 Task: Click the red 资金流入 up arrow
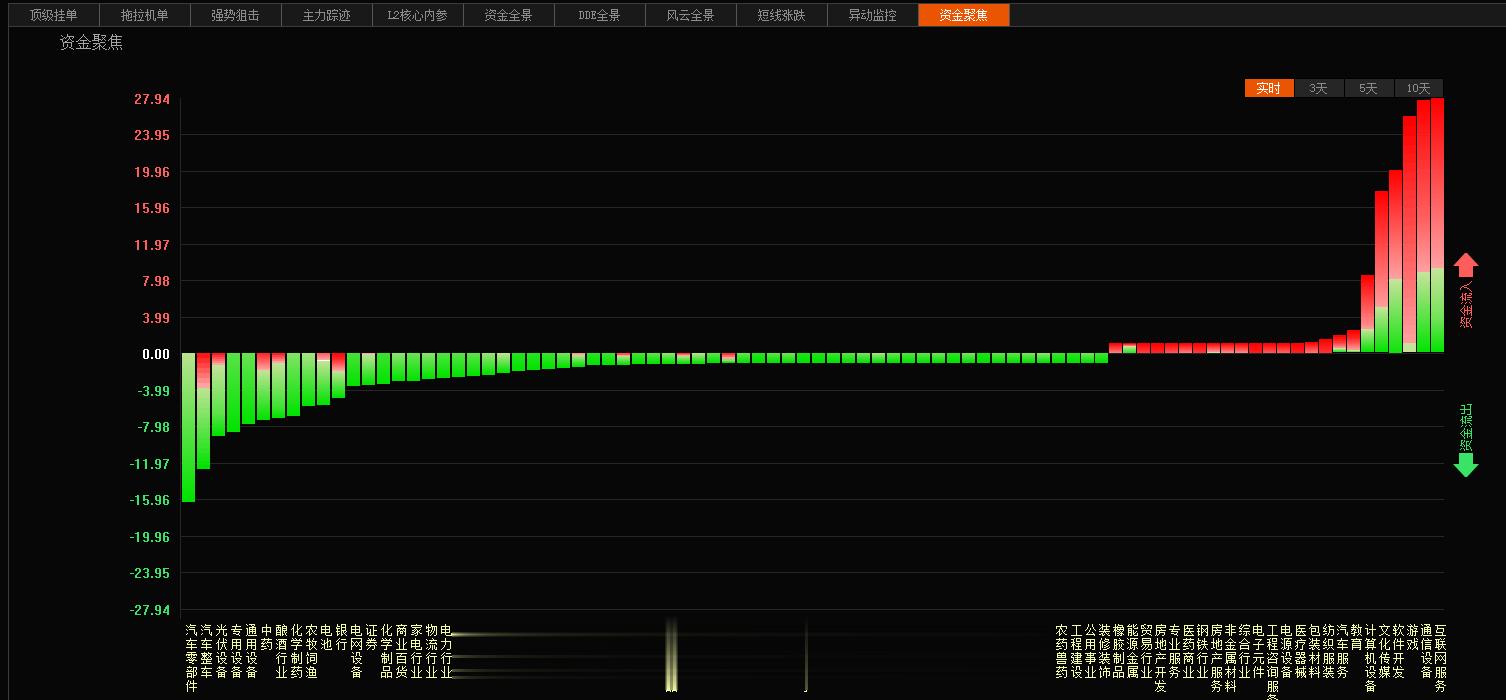(x=1466, y=265)
